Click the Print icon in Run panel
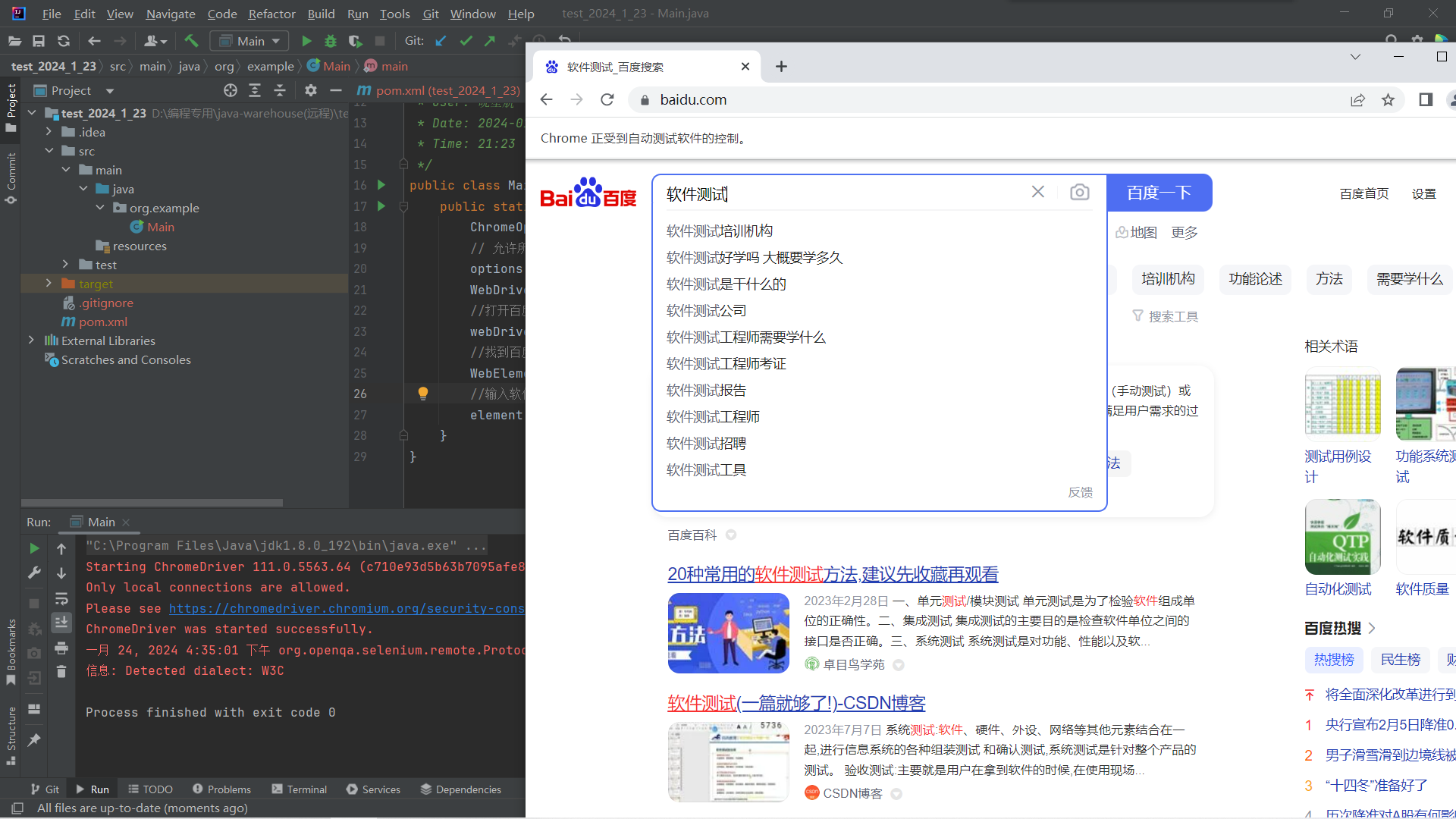Viewport: 1456px width, 819px height. (61, 648)
